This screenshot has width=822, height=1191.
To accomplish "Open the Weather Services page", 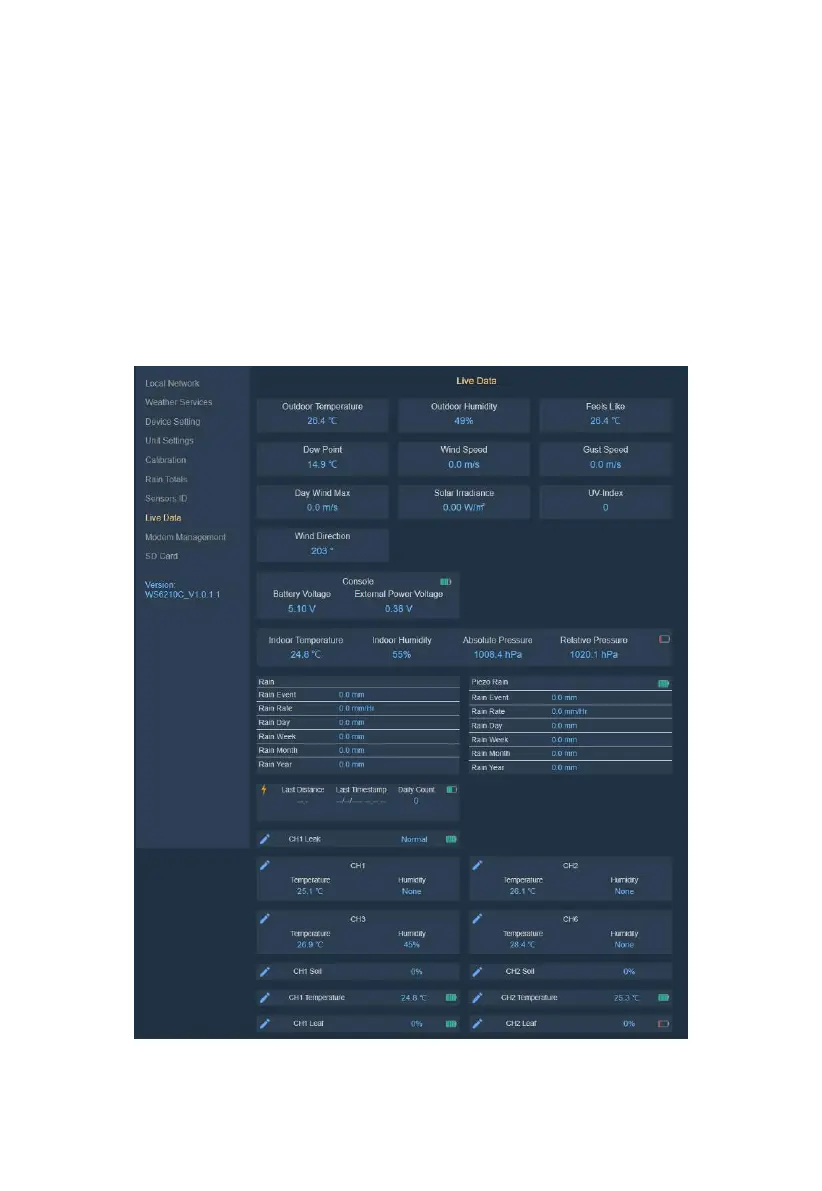I will [x=179, y=403].
